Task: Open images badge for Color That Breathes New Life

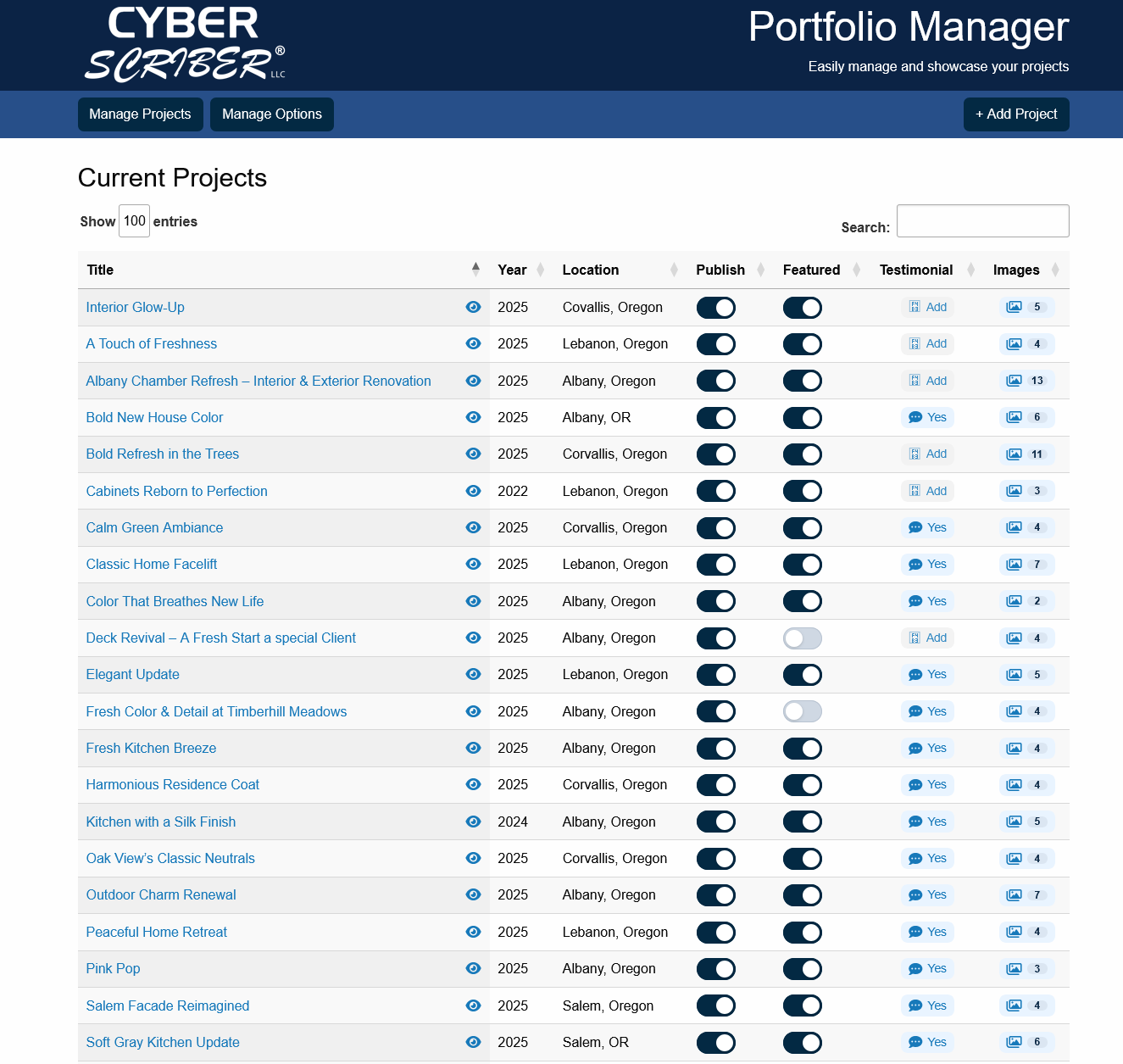Action: tap(1026, 601)
